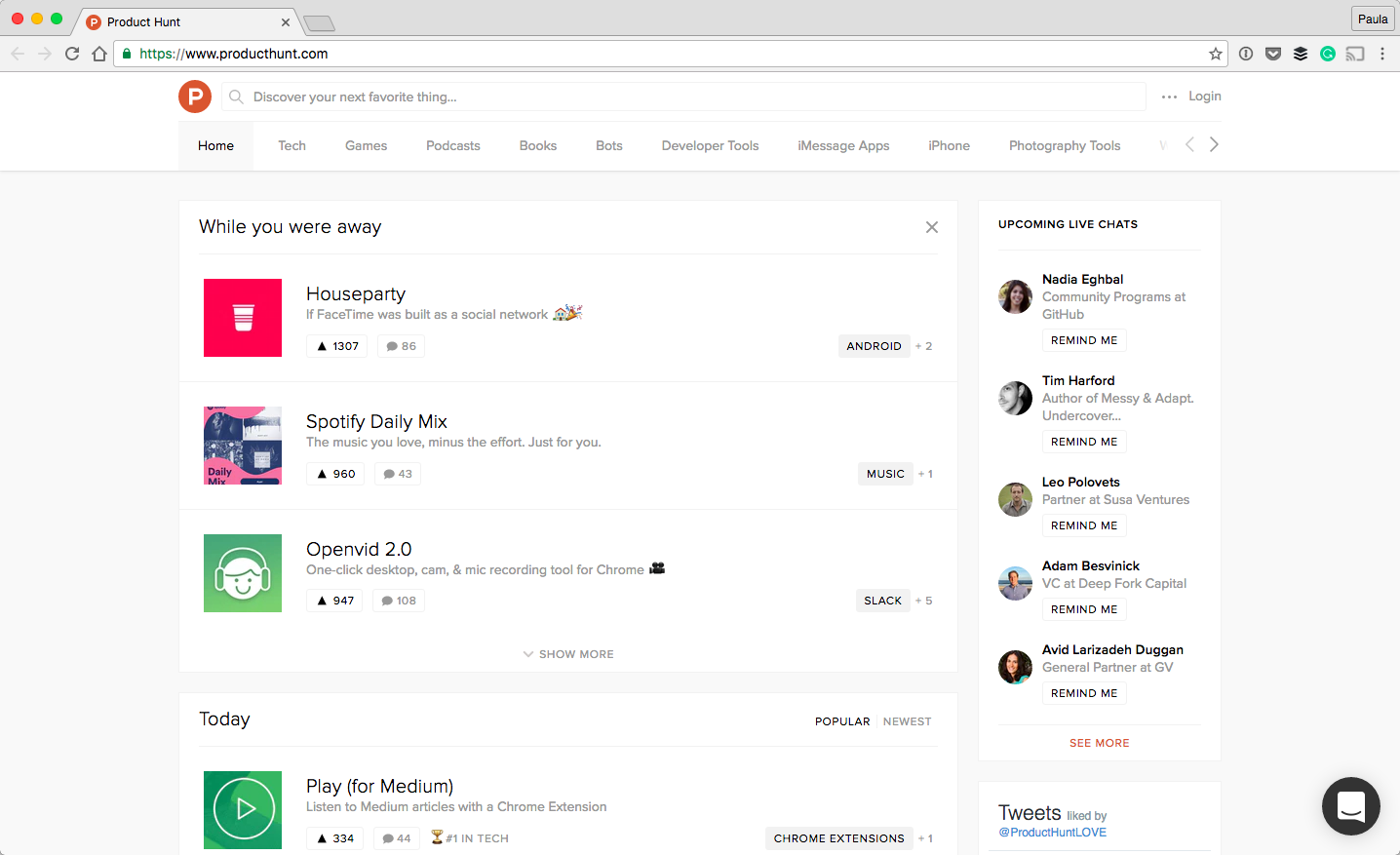Click the Product Hunt logo
1400x855 pixels.
tap(195, 97)
